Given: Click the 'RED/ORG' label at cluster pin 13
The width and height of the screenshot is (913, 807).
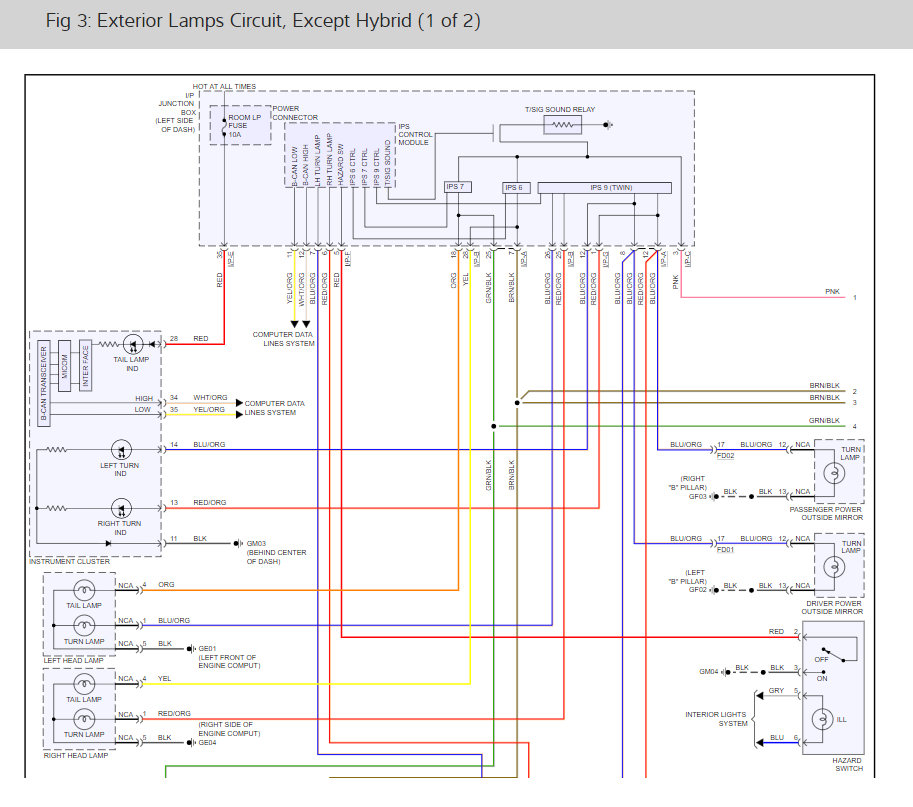Looking at the screenshot, I should pos(210,502).
